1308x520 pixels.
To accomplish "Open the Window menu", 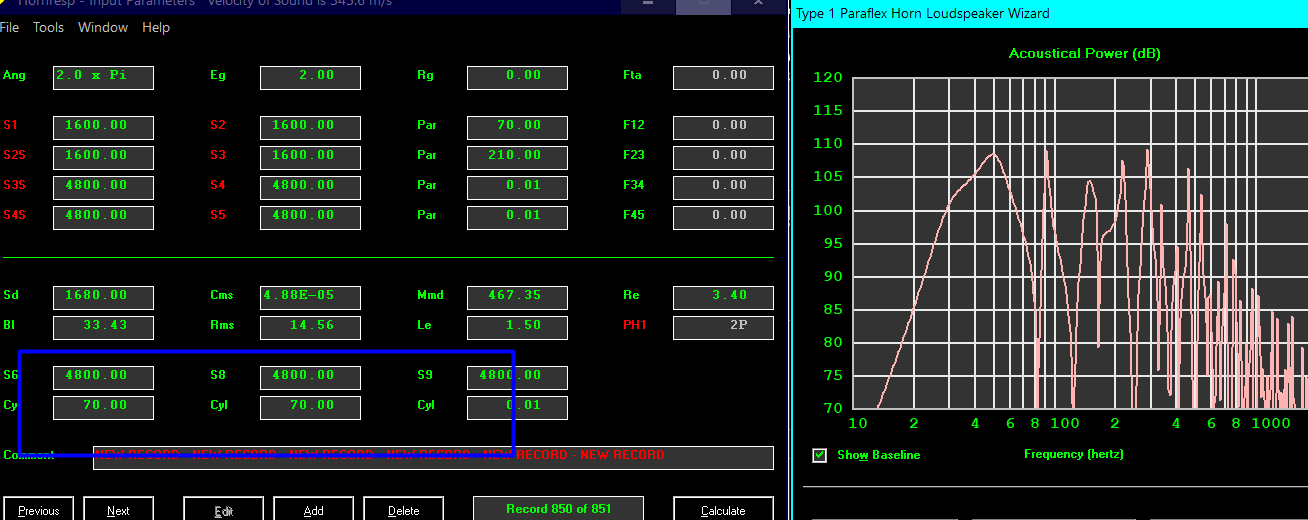I will 103,27.
